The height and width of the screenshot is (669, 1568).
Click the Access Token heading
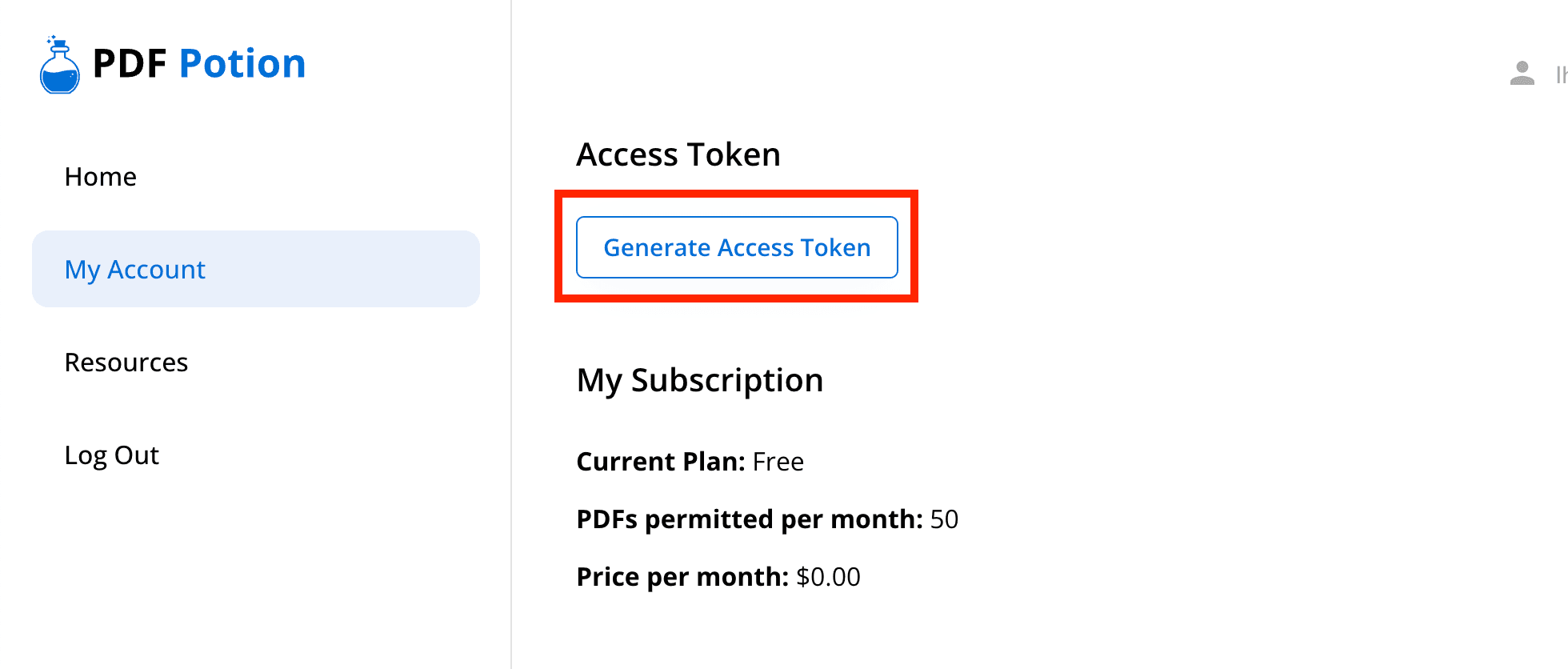678,154
